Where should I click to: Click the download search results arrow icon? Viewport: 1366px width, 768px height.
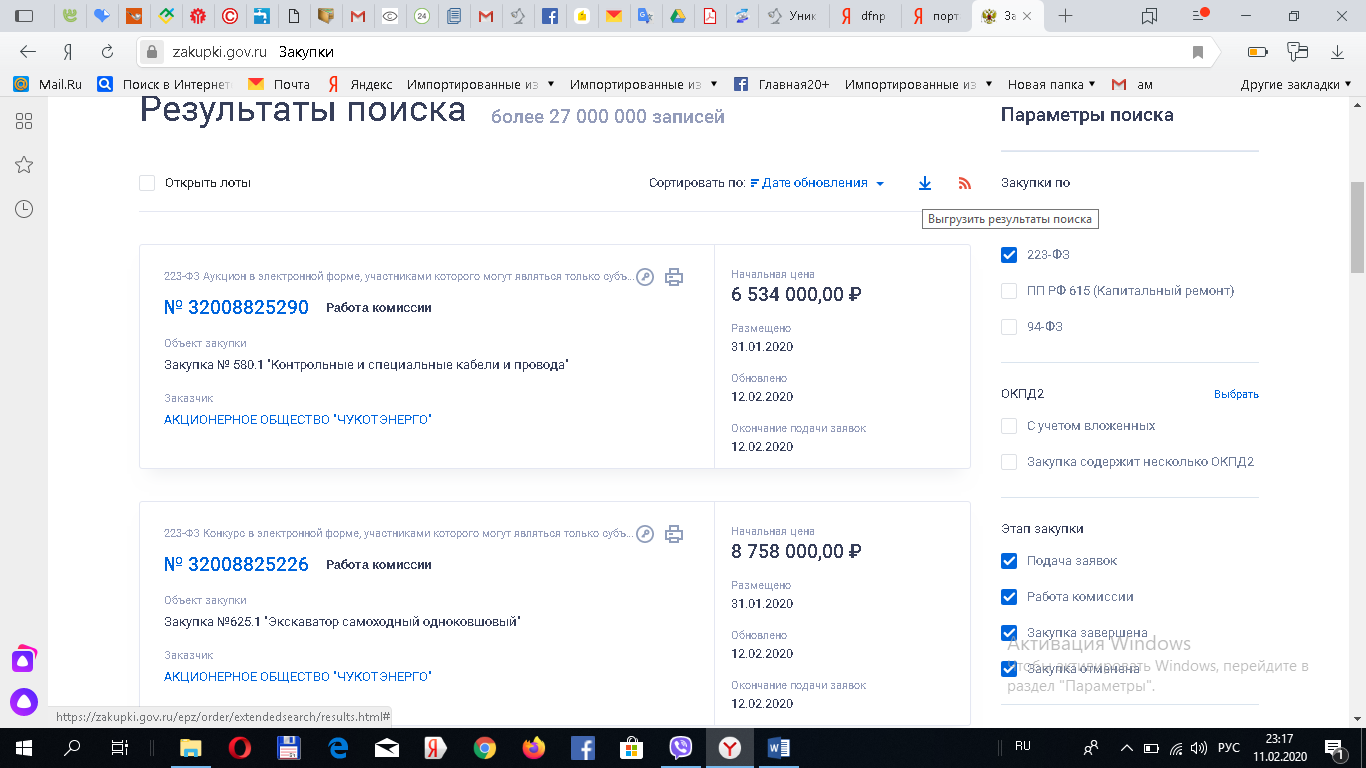(x=925, y=183)
